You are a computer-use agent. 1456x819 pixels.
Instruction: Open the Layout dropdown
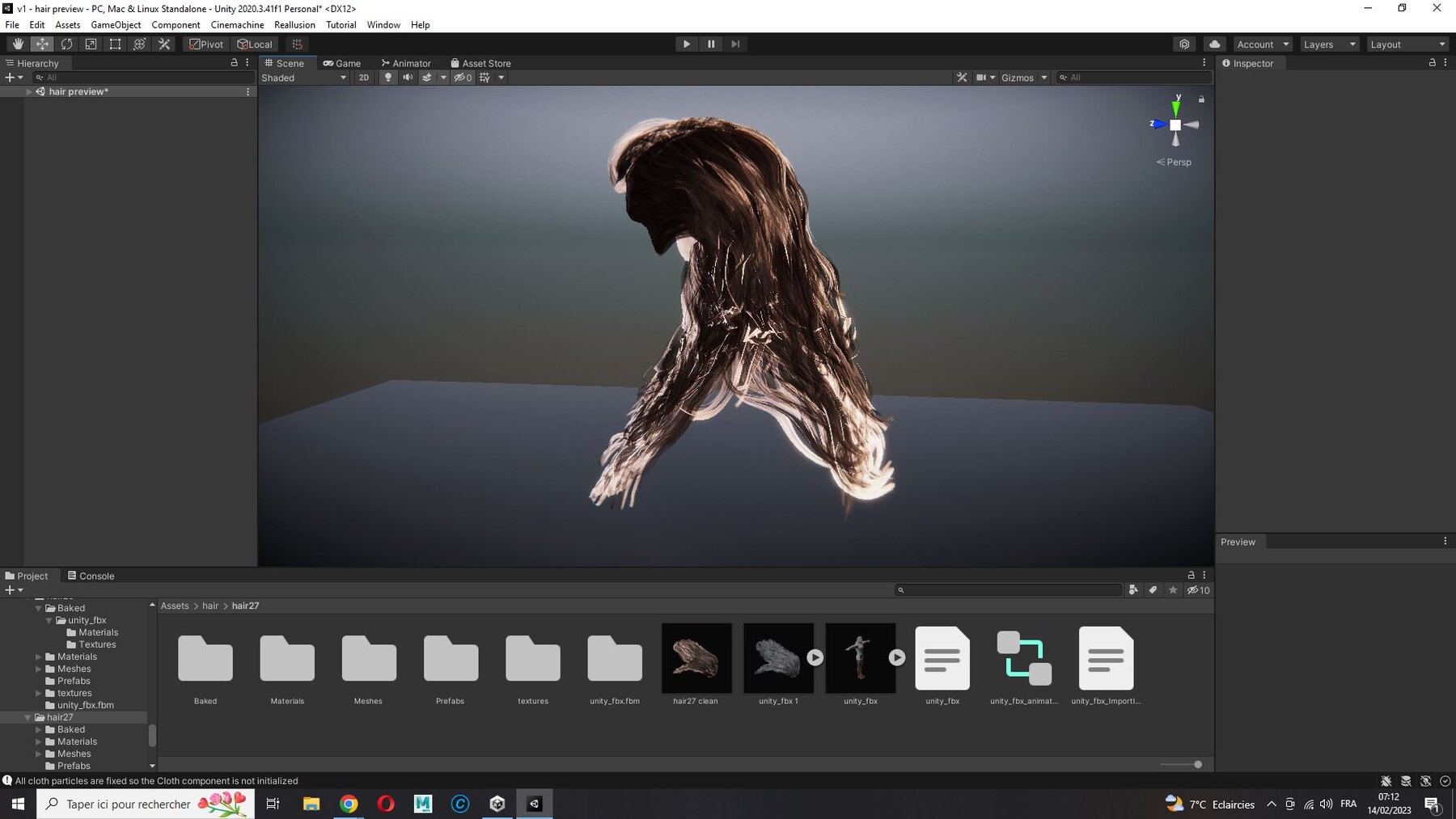point(1407,44)
